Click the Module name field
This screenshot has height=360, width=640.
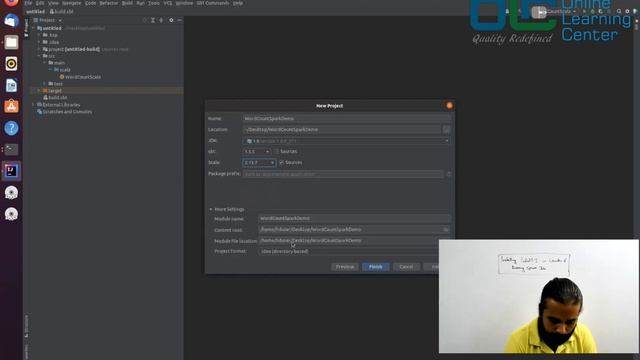[x=355, y=218]
